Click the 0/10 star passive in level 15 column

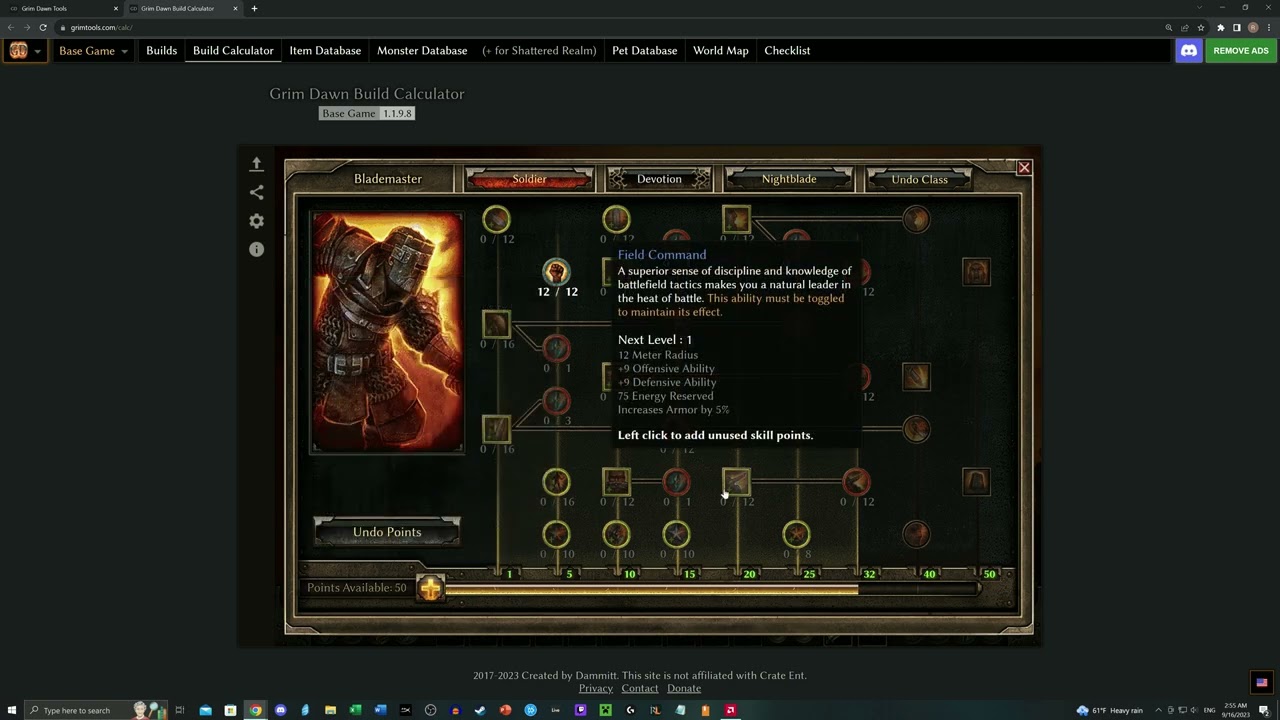[x=676, y=534]
